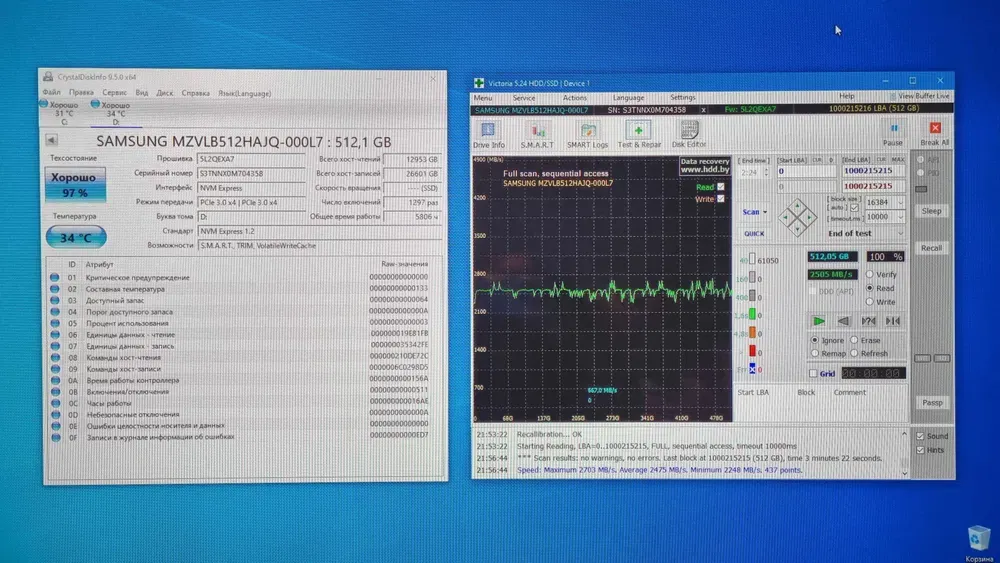
Task: Open Menu in Victoria menu bar
Action: [483, 98]
